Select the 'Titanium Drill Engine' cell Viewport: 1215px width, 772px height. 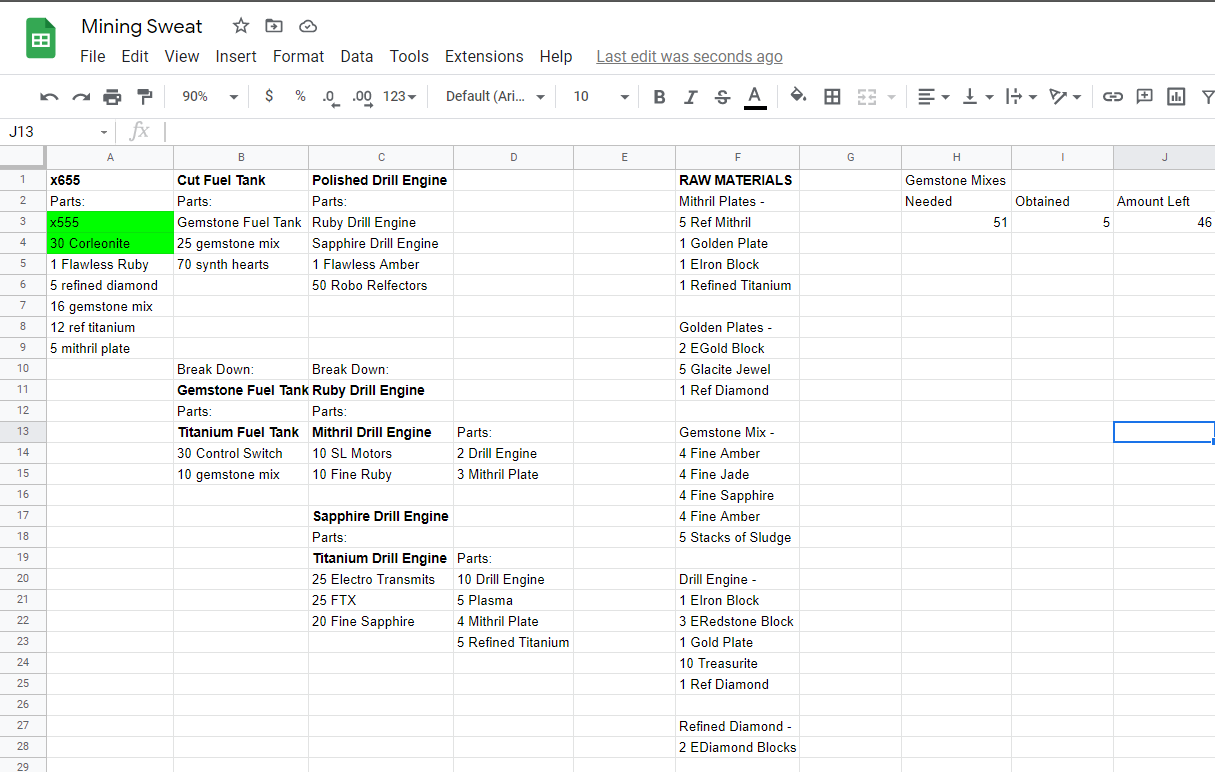click(x=381, y=558)
